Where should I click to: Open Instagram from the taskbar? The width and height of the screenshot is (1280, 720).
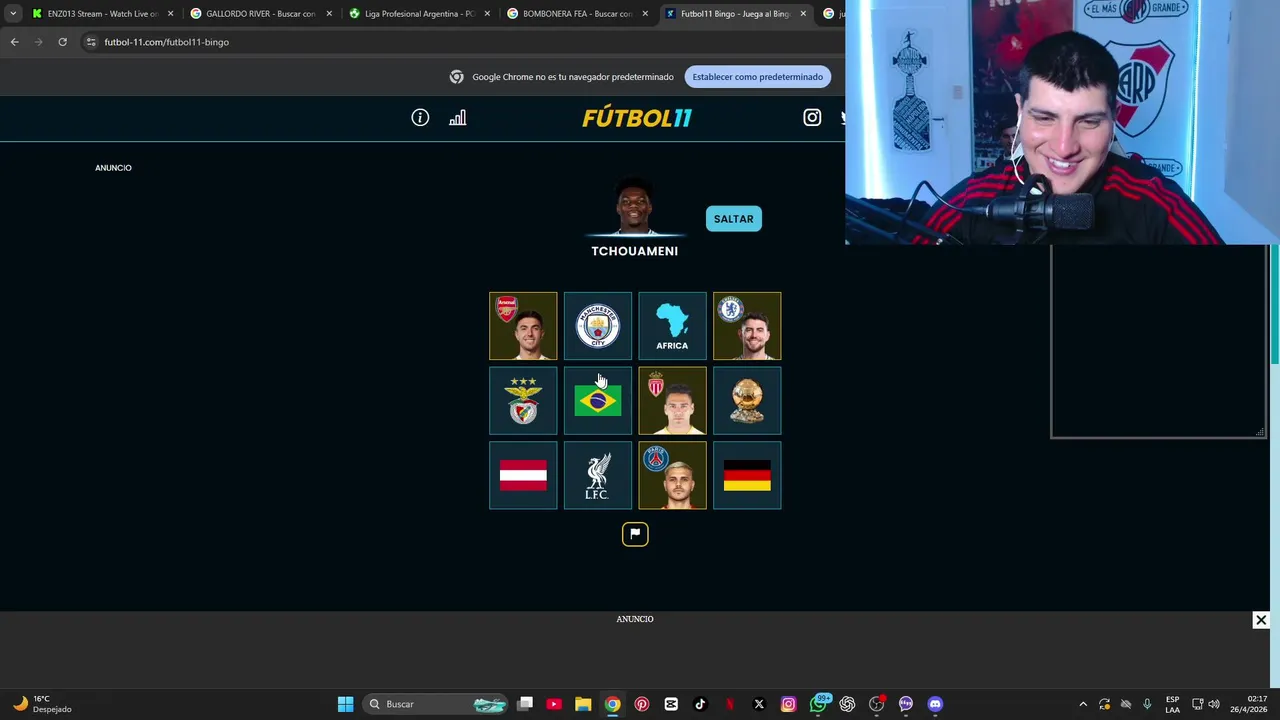tap(788, 704)
